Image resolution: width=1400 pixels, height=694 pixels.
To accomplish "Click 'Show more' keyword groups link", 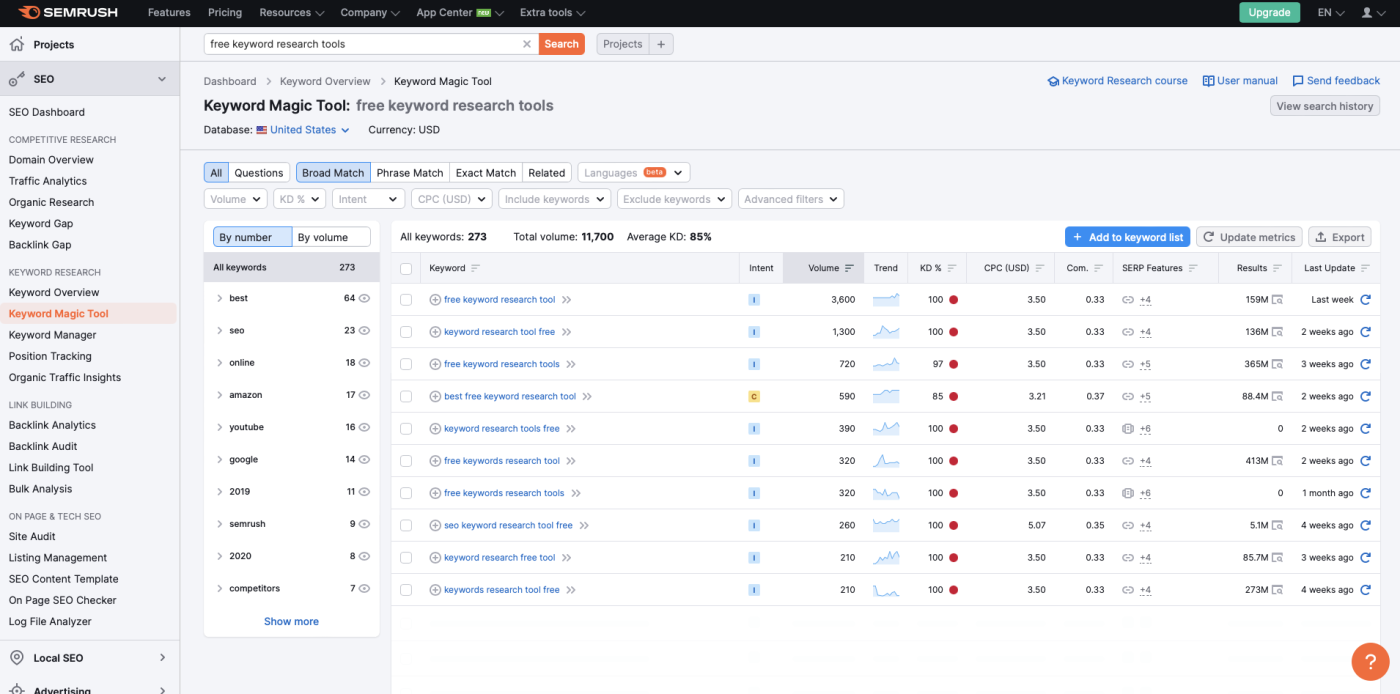I will click(291, 621).
